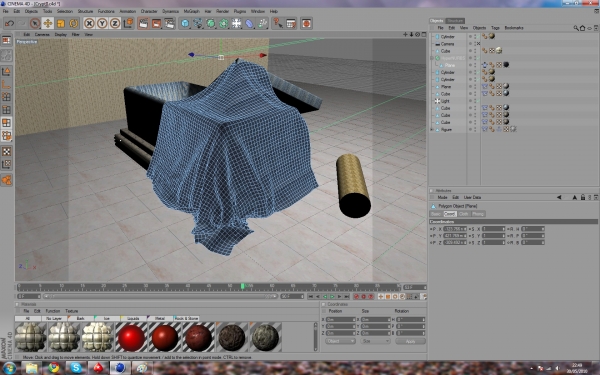Open the spline objects tool
Screen dimensions: 600x375
click(x=198, y=24)
